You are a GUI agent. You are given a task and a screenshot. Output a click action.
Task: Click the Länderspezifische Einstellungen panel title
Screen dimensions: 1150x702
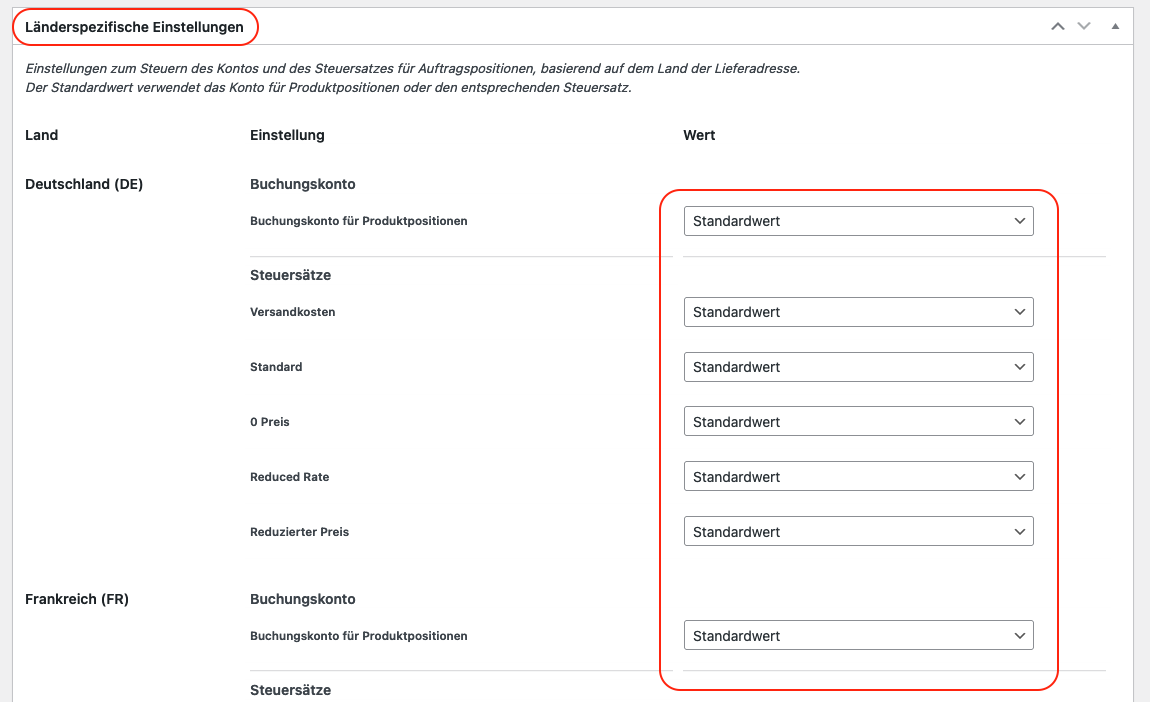click(135, 27)
